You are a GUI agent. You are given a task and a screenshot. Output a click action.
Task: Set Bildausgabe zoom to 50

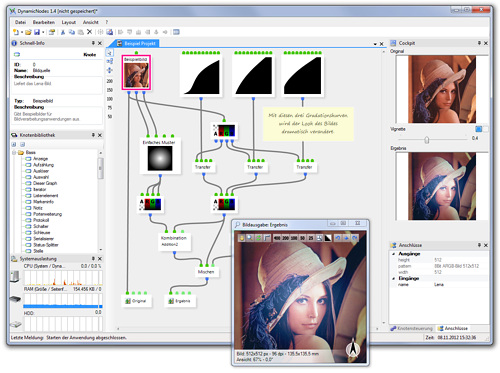pyautogui.click(x=302, y=238)
